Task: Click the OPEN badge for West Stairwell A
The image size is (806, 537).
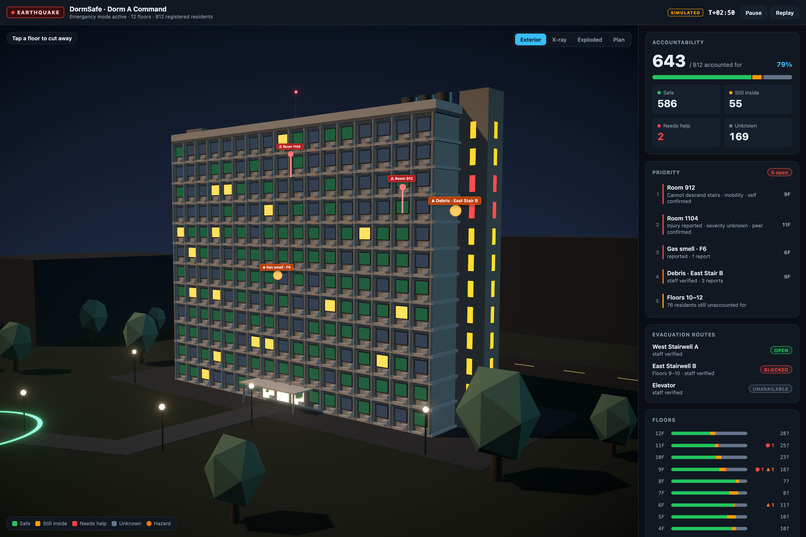Action: tap(781, 350)
